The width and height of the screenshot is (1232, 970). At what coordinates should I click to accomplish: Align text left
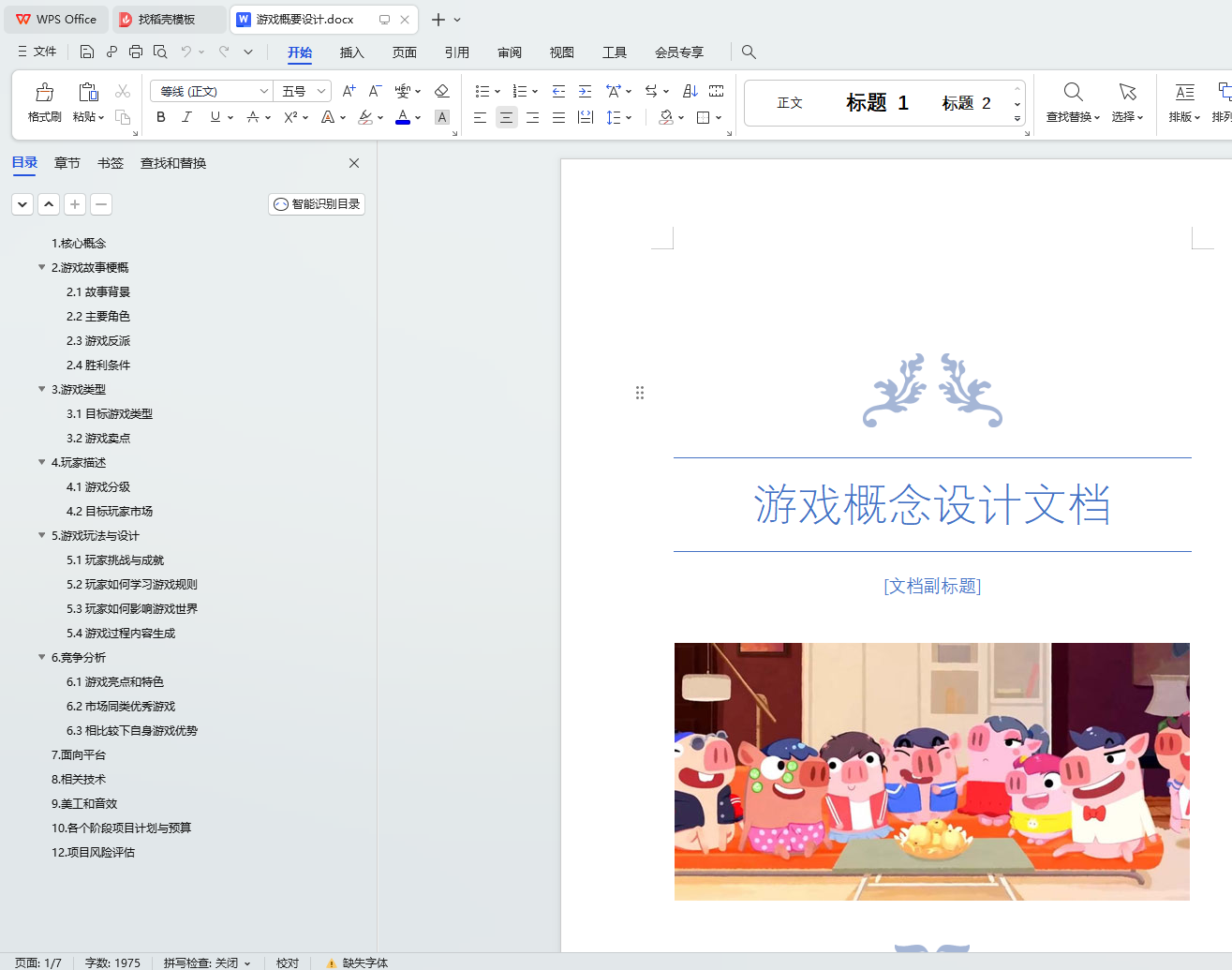pyautogui.click(x=480, y=117)
